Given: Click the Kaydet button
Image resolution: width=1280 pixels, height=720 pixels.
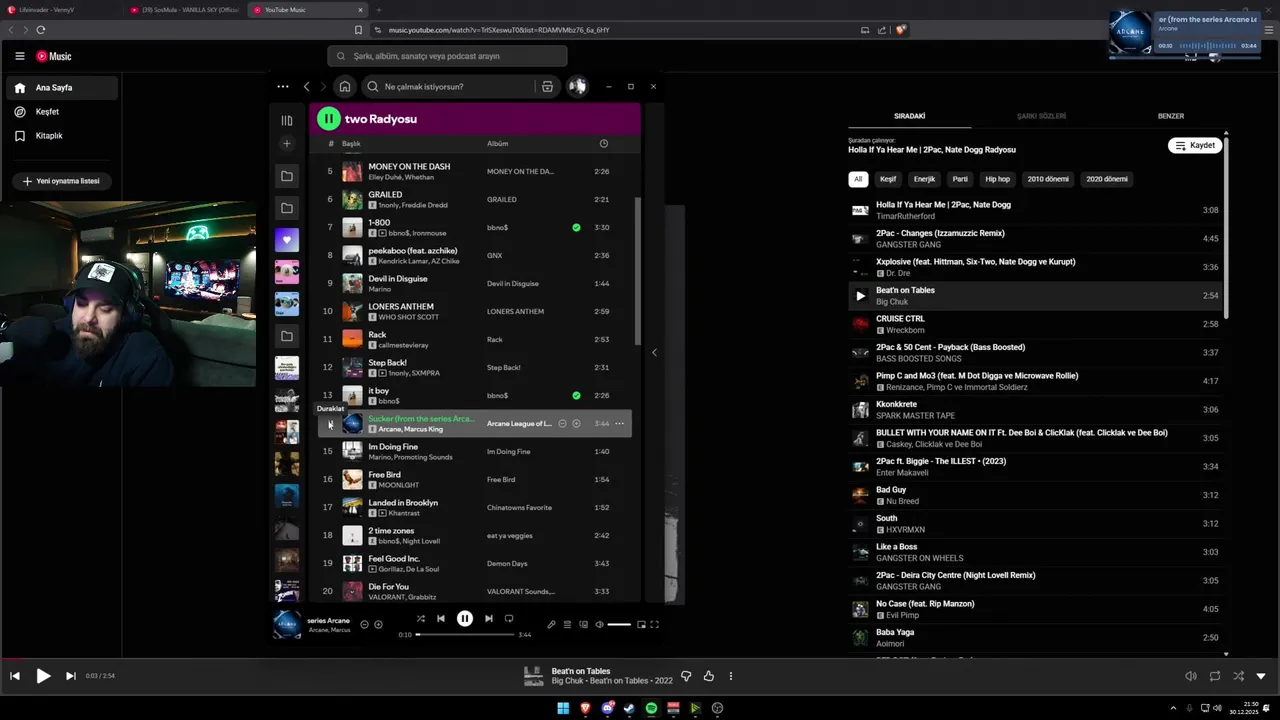Looking at the screenshot, I should tap(1195, 146).
